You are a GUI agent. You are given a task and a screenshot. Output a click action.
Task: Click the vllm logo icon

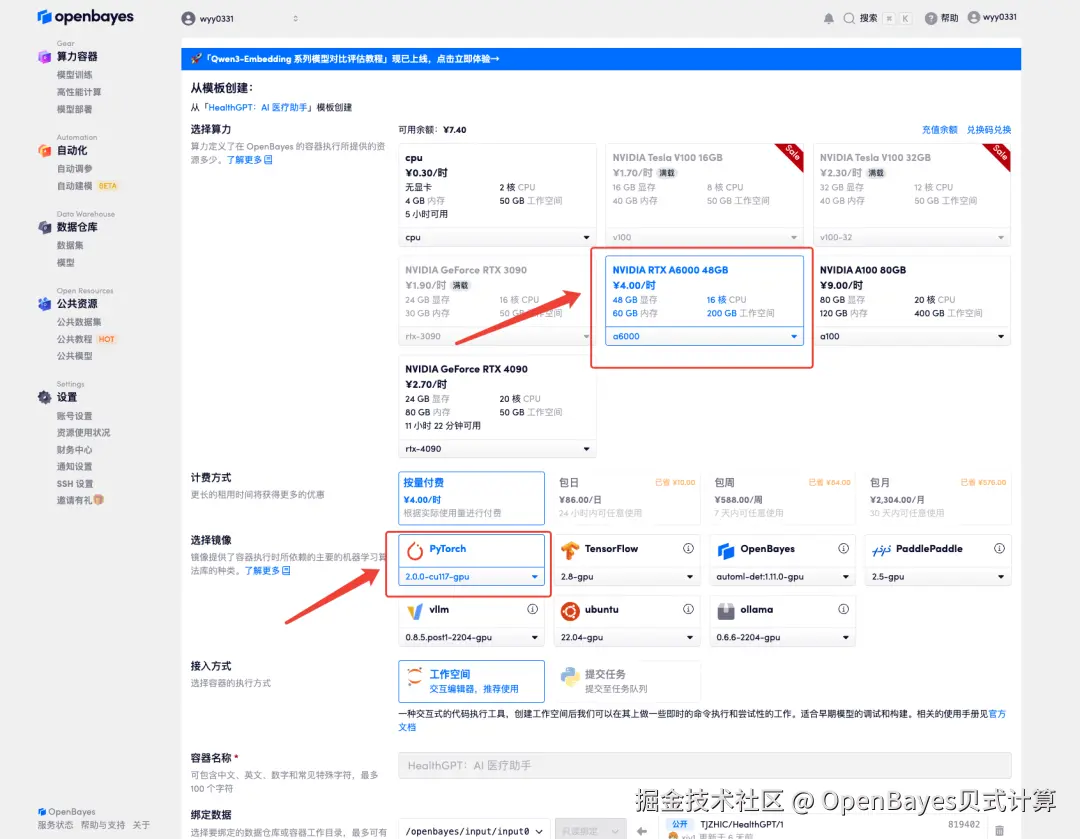point(415,611)
